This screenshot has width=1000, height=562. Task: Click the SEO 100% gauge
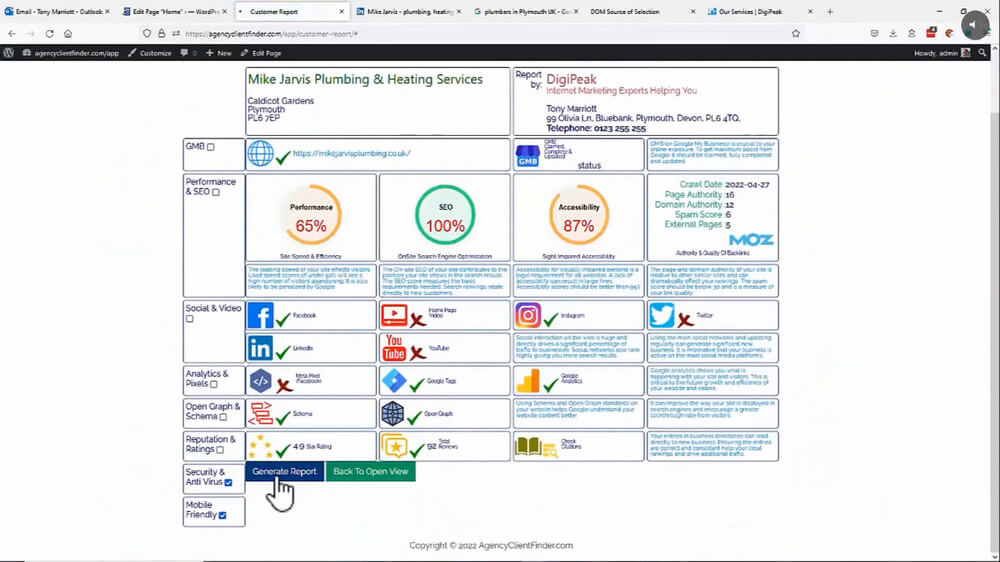pos(445,216)
